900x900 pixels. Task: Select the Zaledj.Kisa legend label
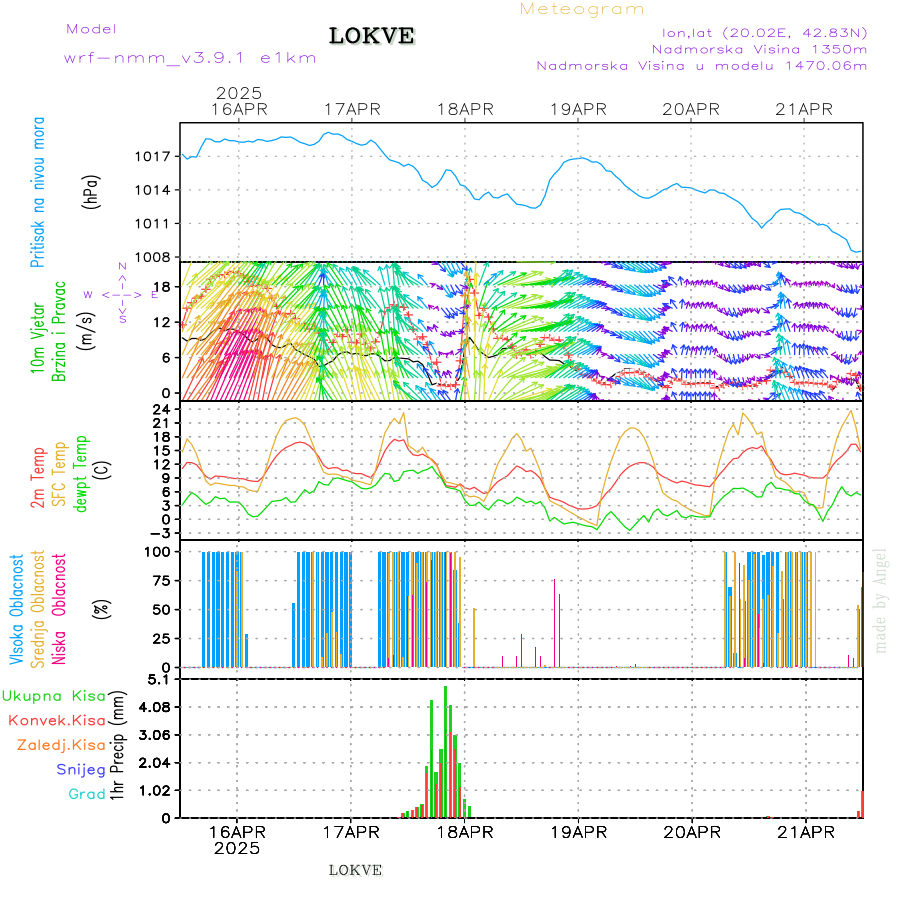[61, 746]
